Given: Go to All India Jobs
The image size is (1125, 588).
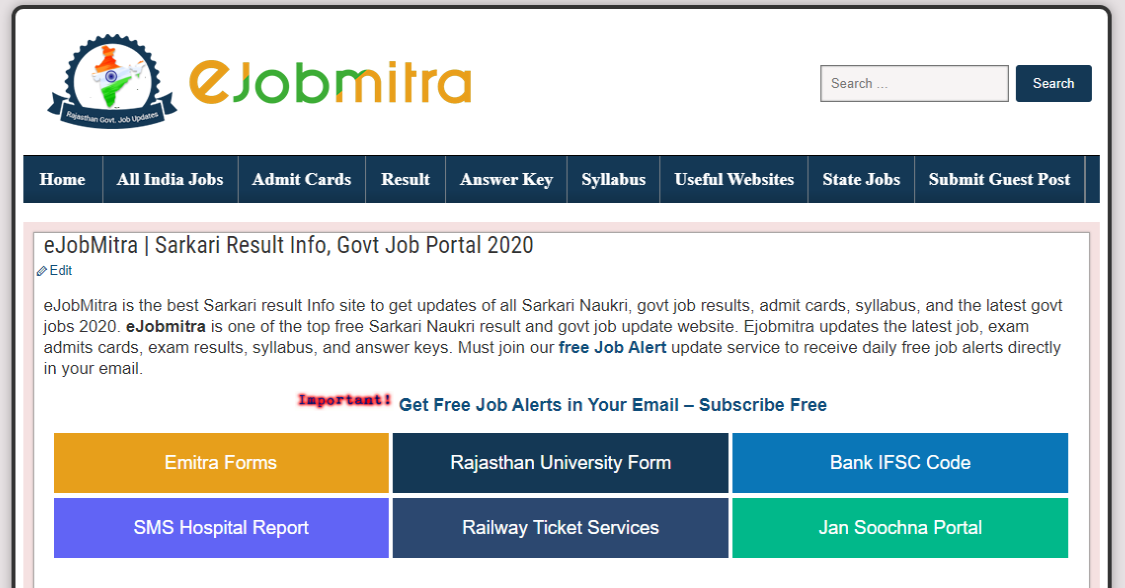Looking at the screenshot, I should pos(170,179).
